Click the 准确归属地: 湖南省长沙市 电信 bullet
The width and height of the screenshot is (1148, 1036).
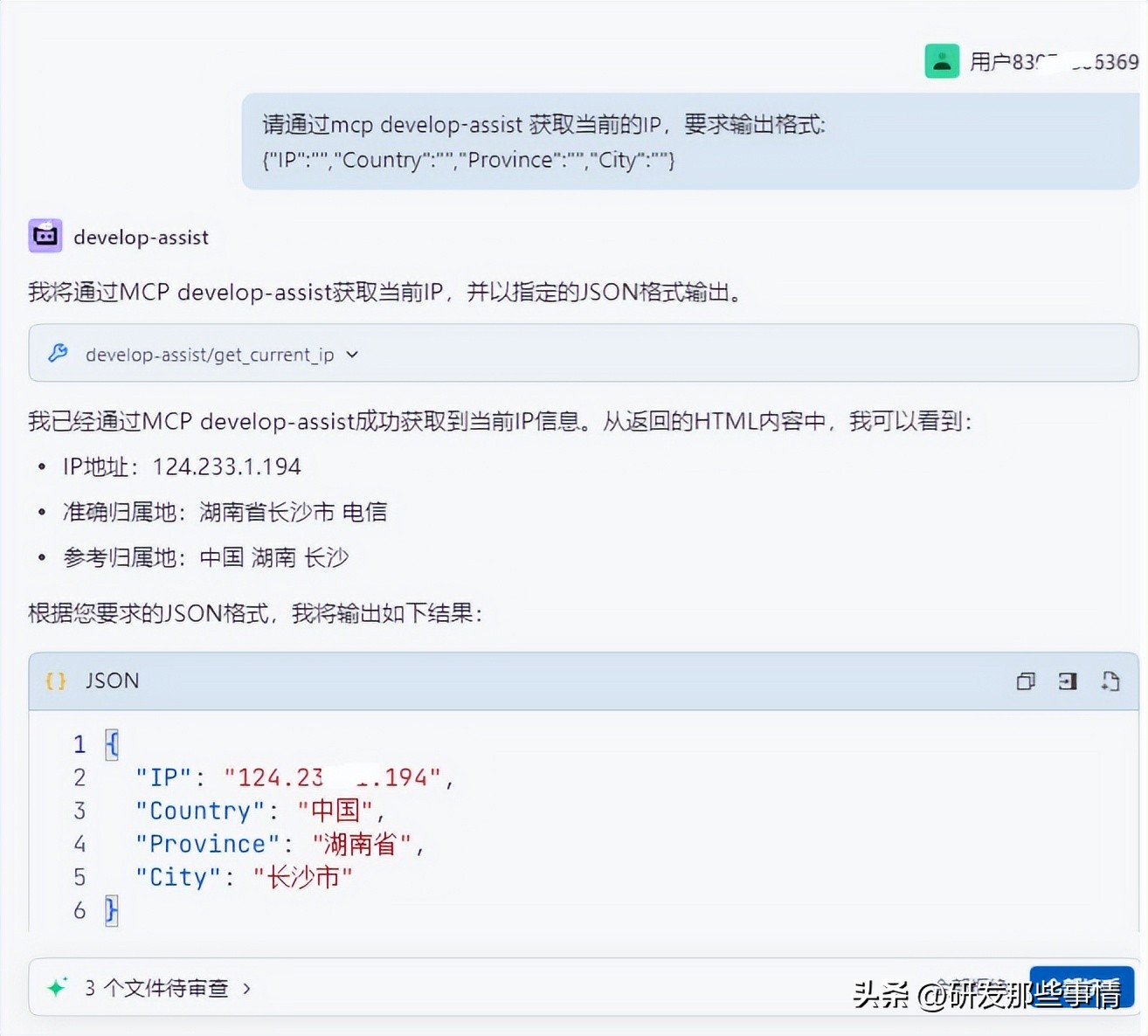(x=225, y=512)
